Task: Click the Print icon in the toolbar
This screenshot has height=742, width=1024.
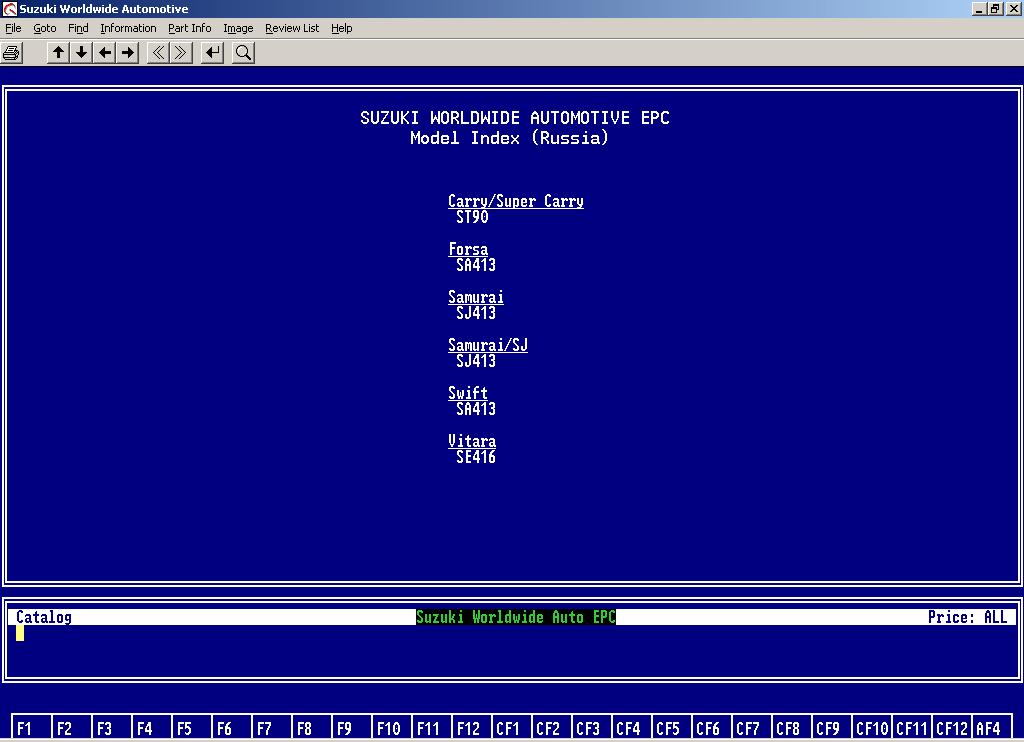Action: coord(12,53)
